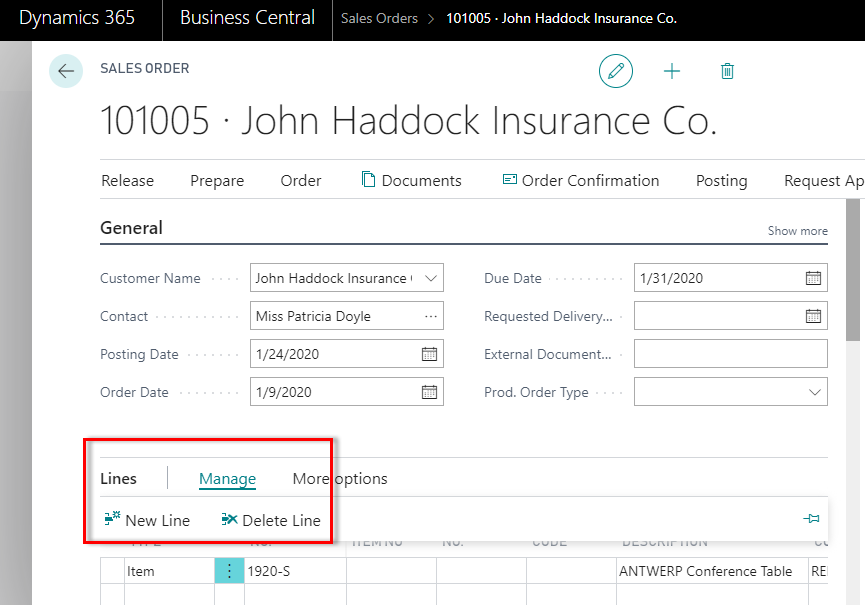Click Sales Orders breadcrumb link
865x605 pixels.
[x=379, y=19]
